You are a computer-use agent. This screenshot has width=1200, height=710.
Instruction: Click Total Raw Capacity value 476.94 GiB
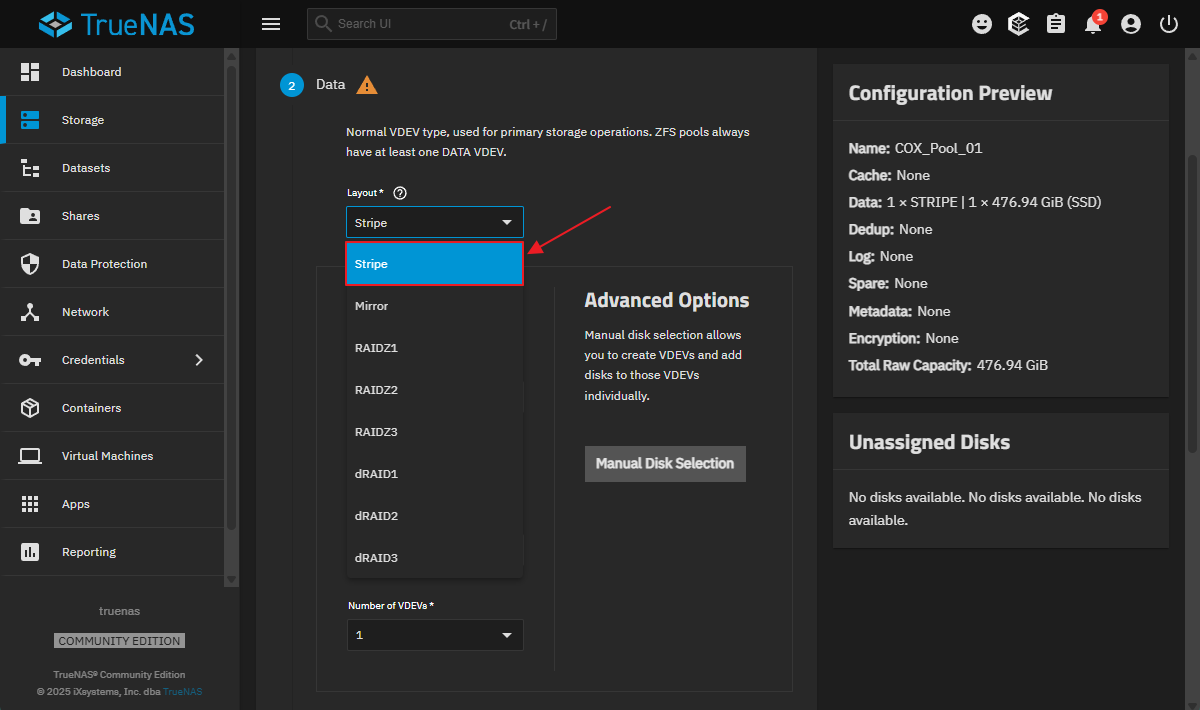(x=1012, y=365)
